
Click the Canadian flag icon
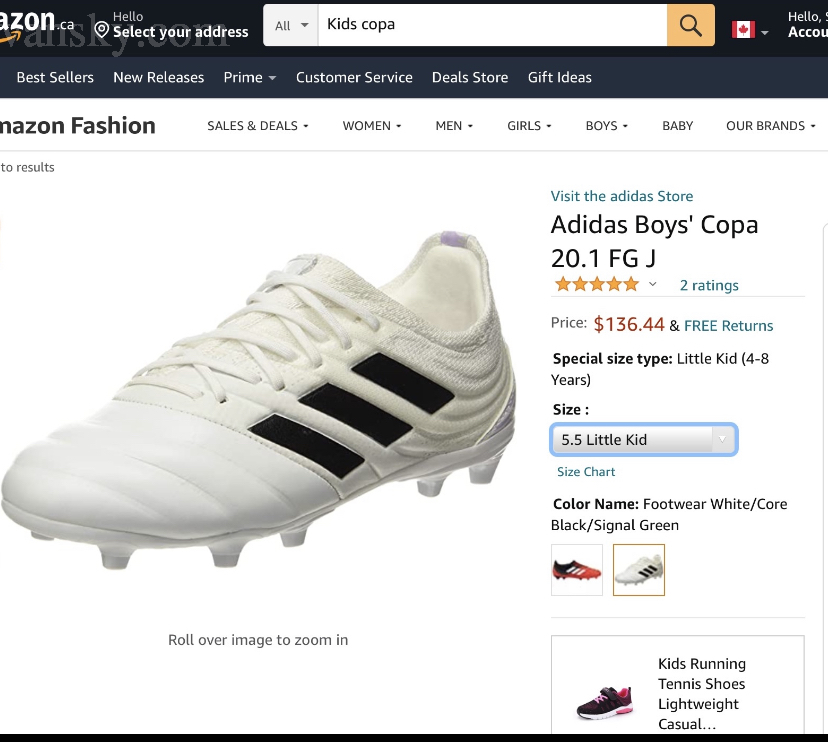(x=743, y=29)
